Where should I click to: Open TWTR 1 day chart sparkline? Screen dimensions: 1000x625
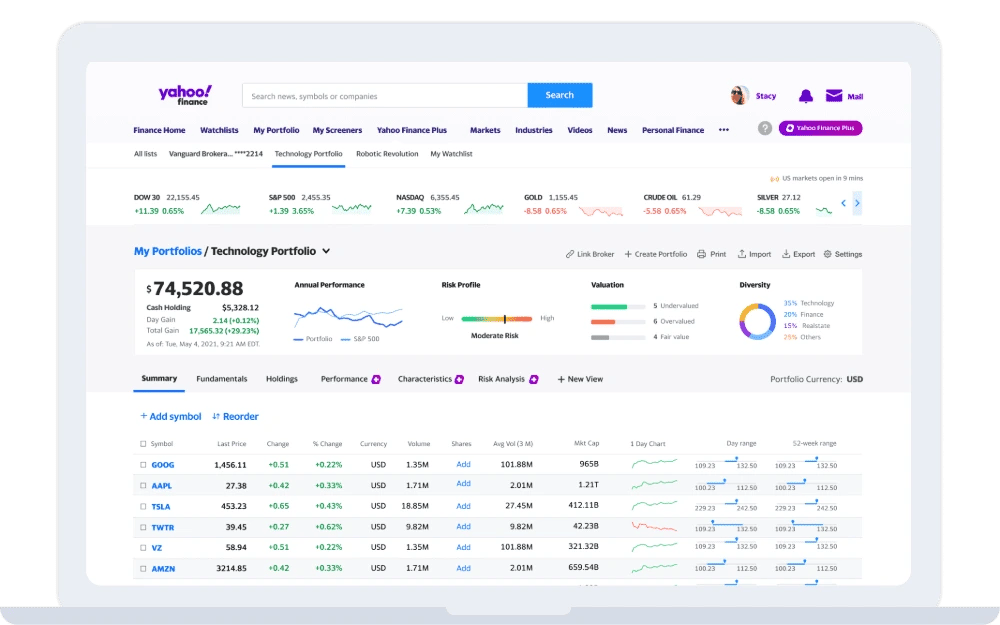654,527
